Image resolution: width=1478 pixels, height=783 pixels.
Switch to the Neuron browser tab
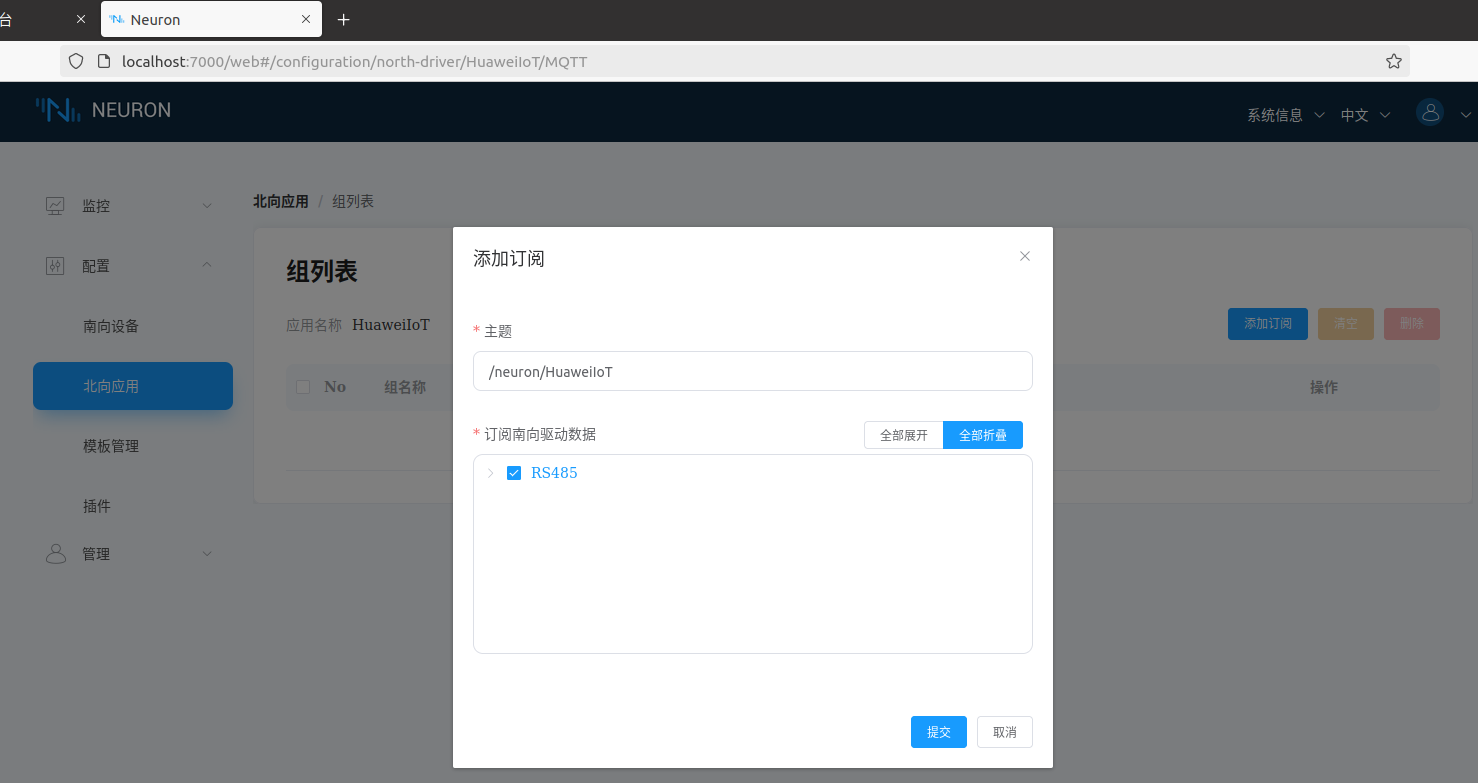click(211, 19)
